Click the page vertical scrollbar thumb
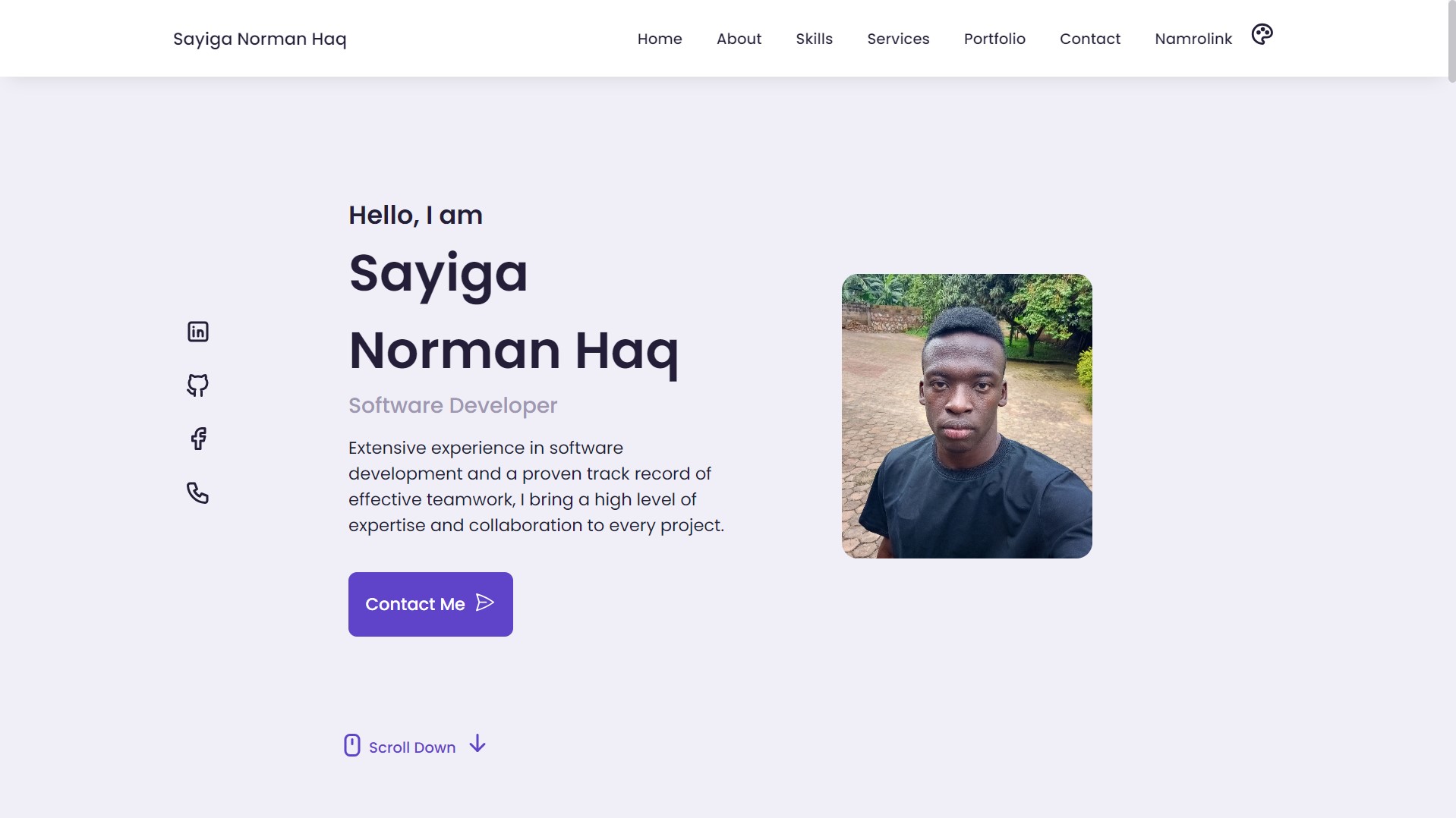1456x818 pixels. pyautogui.click(x=1451, y=41)
